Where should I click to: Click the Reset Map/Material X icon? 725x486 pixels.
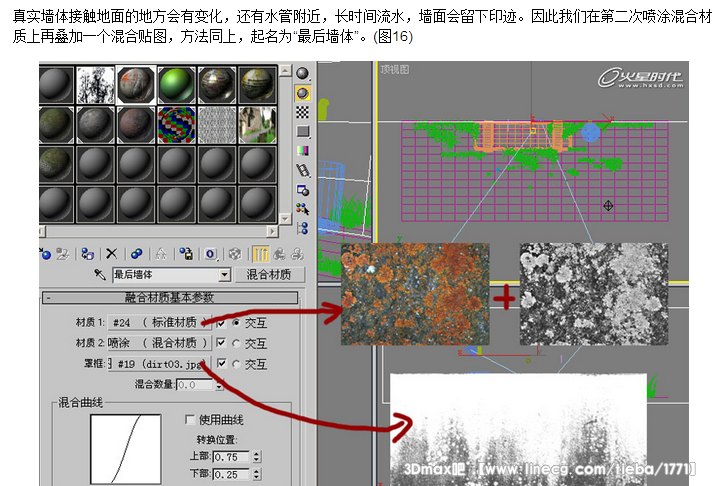111,254
